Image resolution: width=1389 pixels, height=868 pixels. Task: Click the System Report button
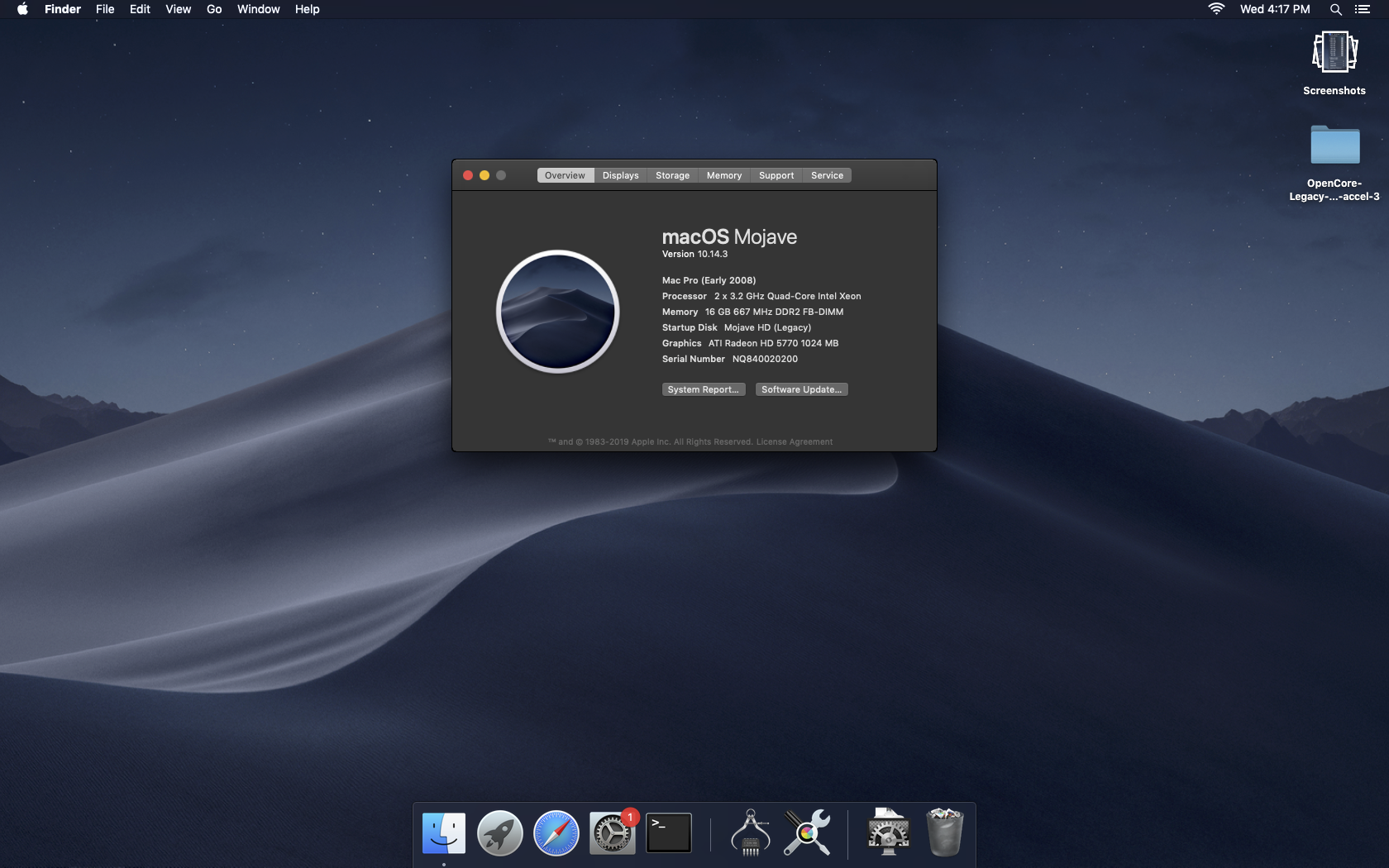704,389
